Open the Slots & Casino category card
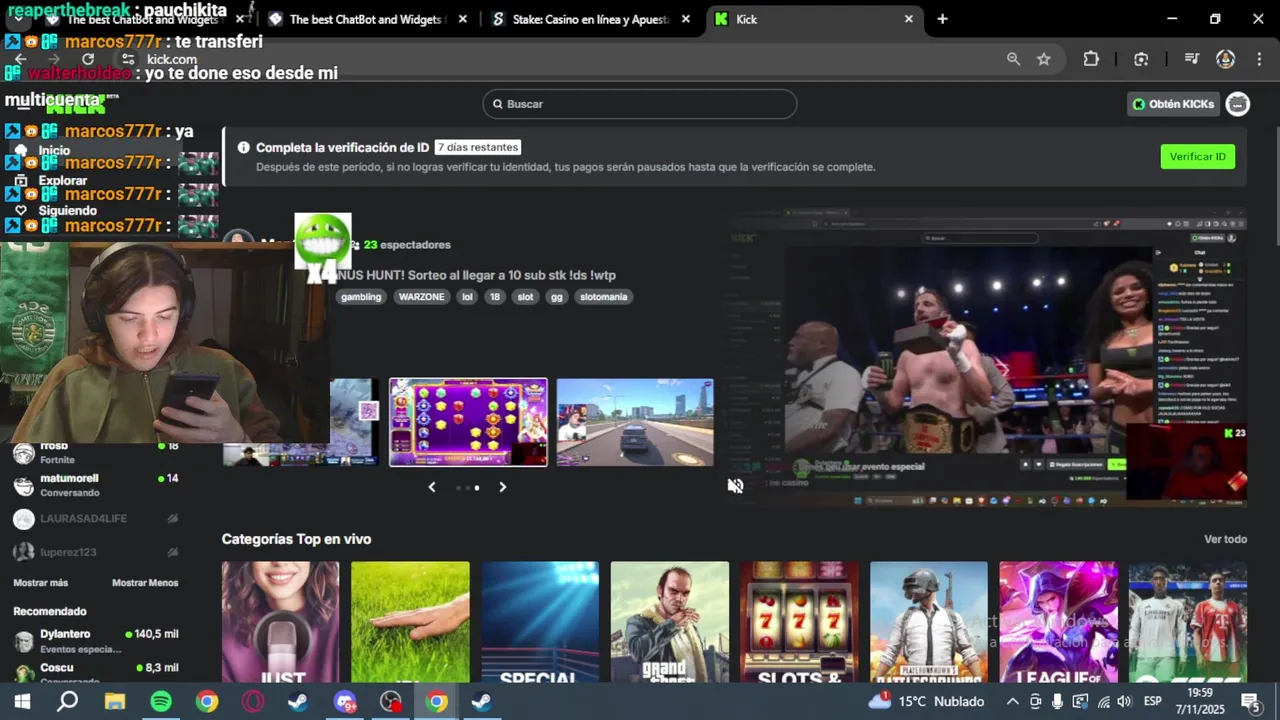The width and height of the screenshot is (1280, 720). (799, 621)
